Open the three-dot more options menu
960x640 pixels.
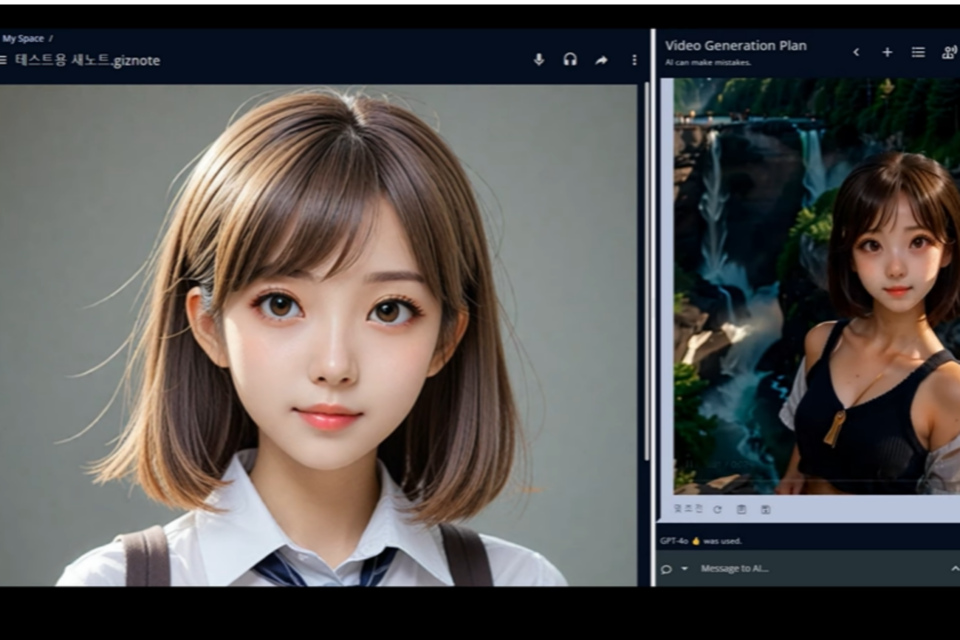tap(634, 60)
